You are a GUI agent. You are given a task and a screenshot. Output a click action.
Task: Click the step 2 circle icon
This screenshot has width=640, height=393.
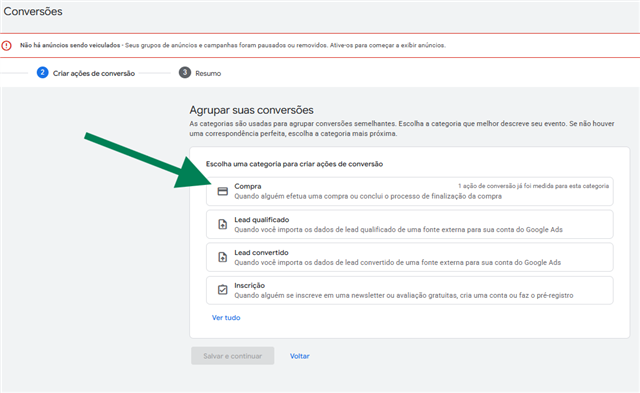coord(42,73)
